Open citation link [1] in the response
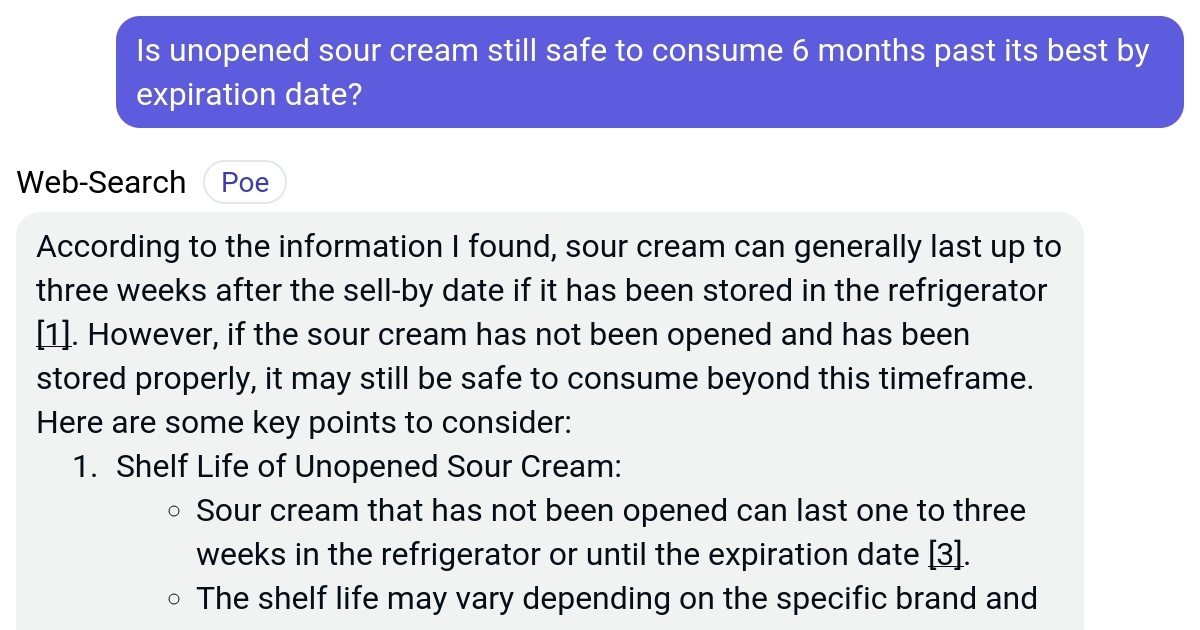Viewport: 1200px width, 630px height. [52, 334]
